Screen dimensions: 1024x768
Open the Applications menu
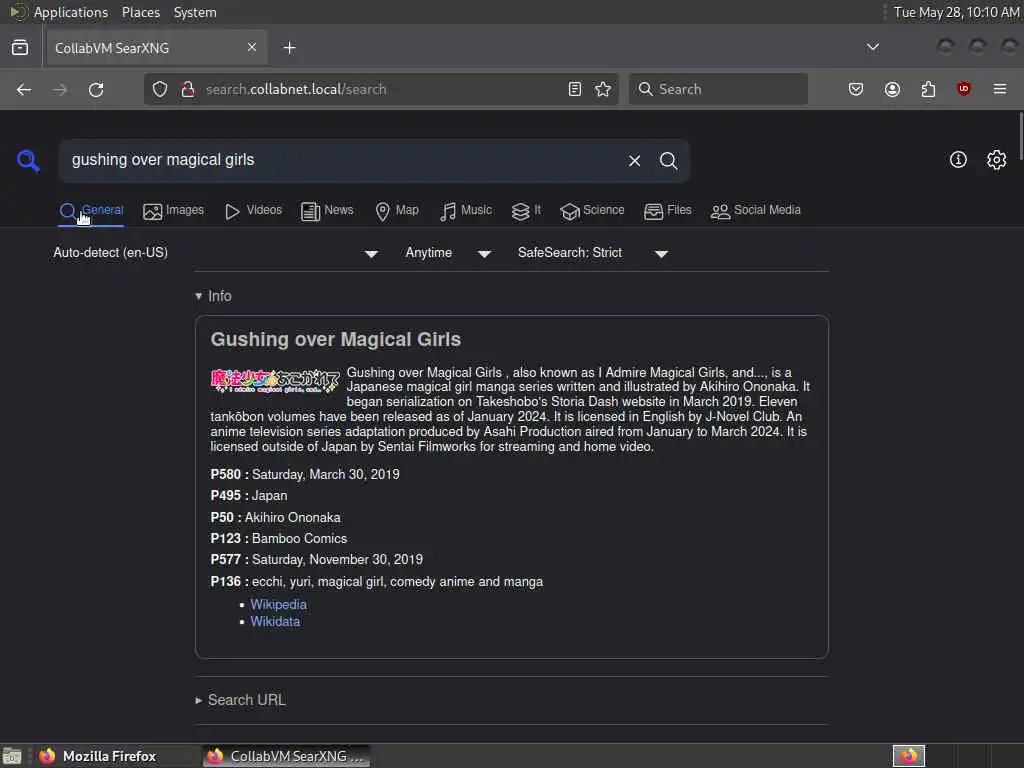pyautogui.click(x=70, y=12)
